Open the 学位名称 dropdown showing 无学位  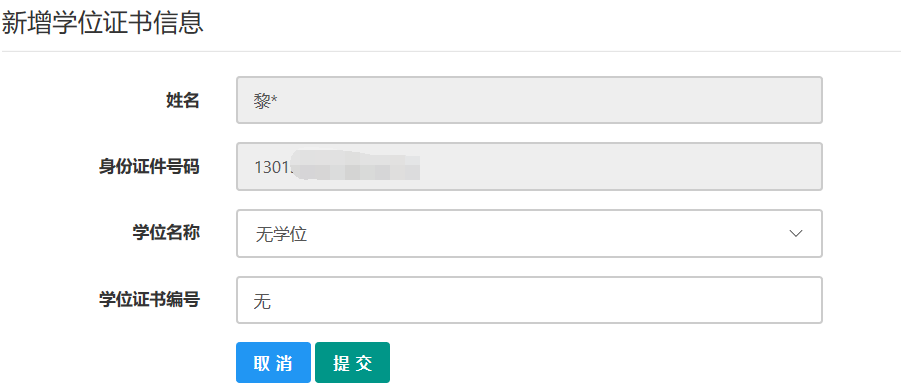click(529, 234)
